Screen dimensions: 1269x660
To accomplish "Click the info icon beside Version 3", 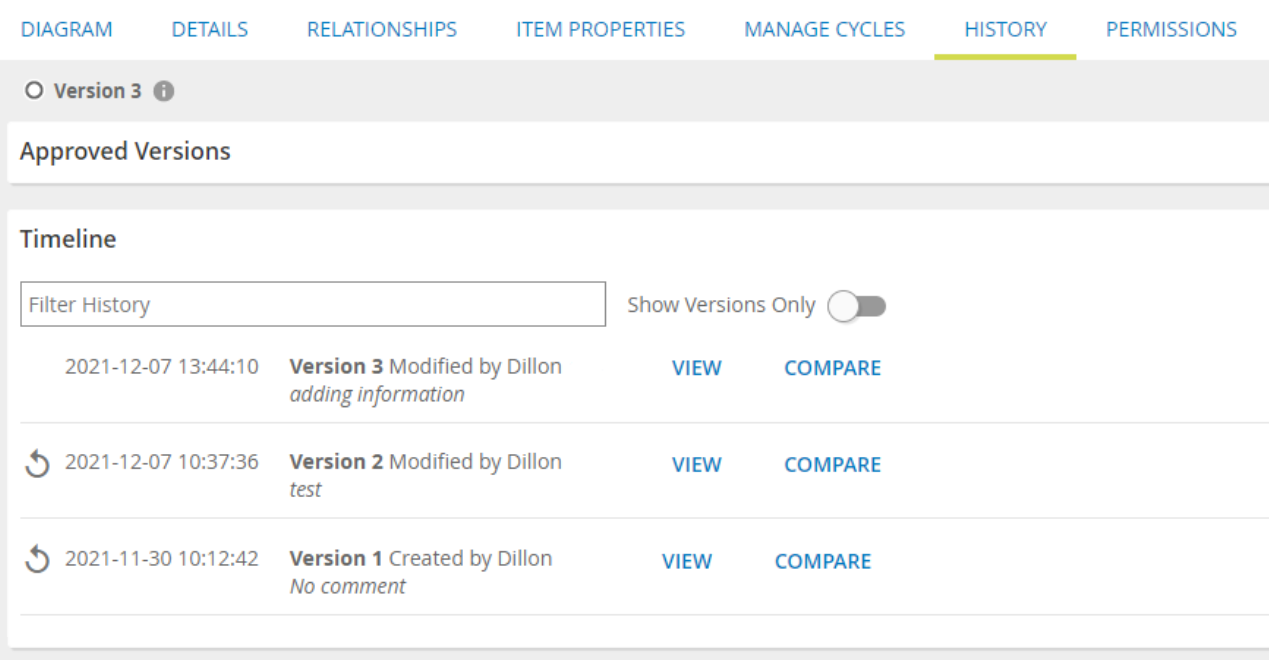I will point(164,91).
